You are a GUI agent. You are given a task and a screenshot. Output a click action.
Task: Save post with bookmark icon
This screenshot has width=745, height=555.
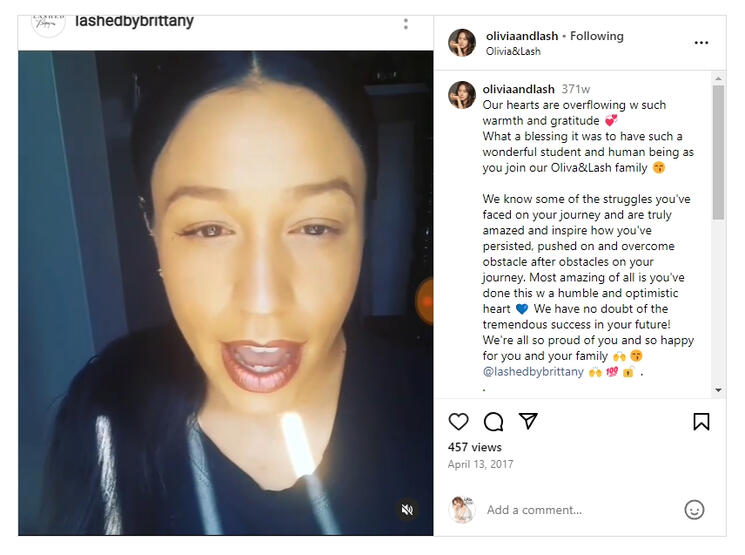[701, 421]
